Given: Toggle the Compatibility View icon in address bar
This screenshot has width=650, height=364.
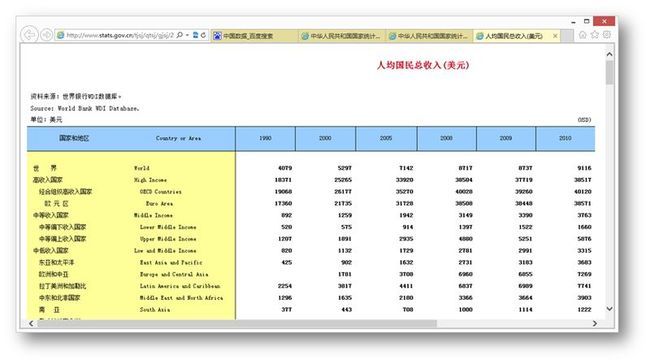Looking at the screenshot, I should pyautogui.click(x=195, y=35).
